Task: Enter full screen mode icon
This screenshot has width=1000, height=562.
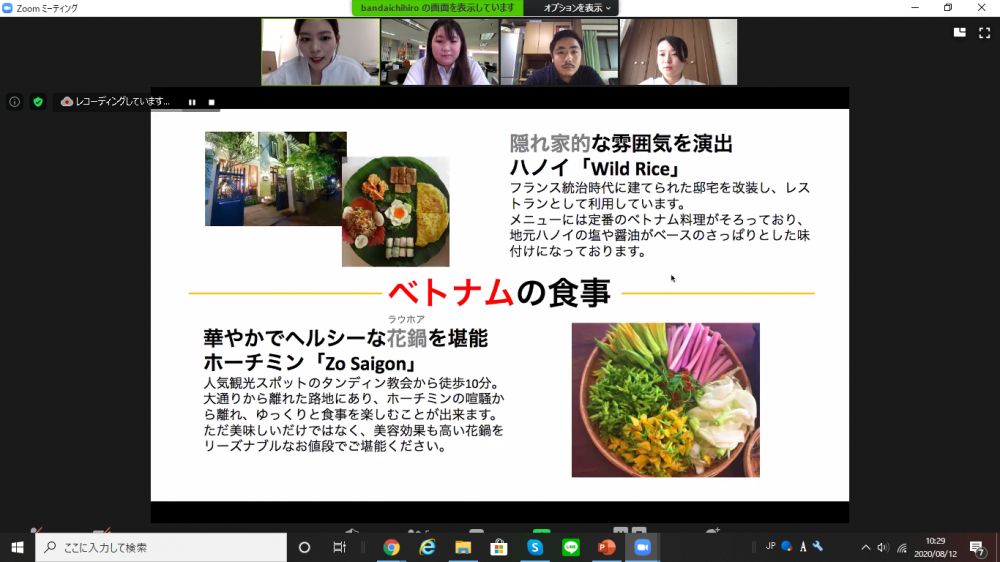Action: pos(985,33)
